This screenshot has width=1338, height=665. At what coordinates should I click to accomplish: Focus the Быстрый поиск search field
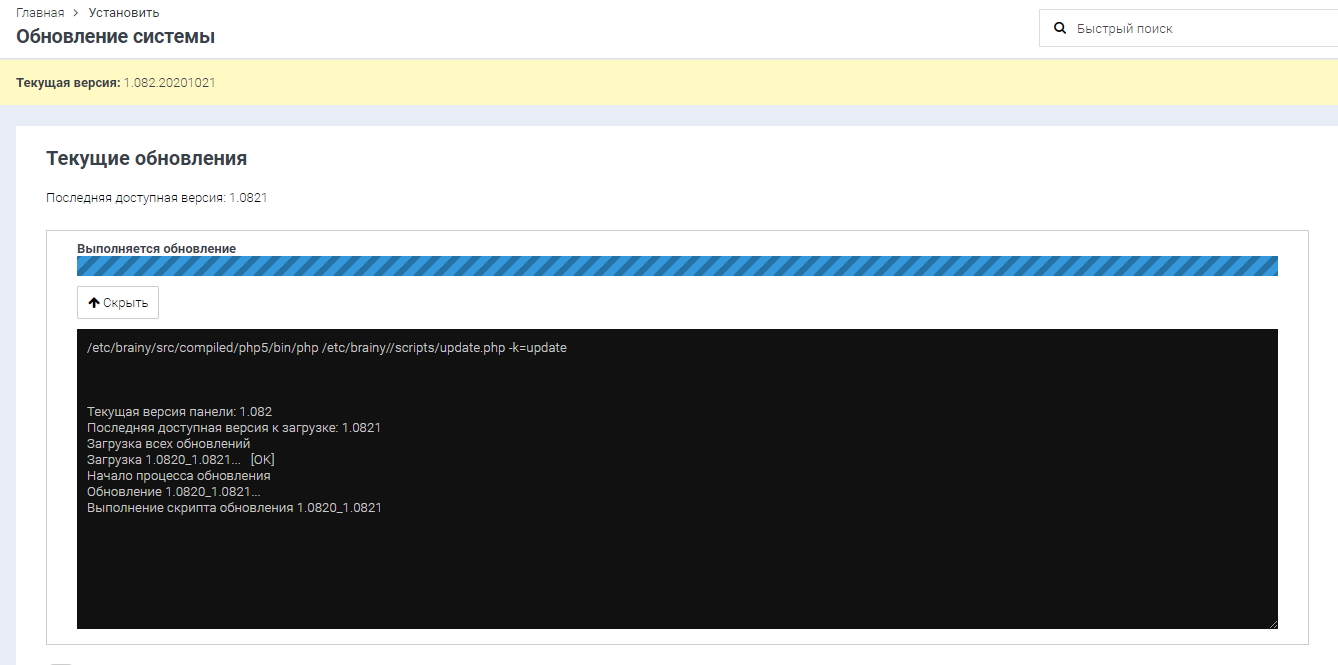click(1200, 29)
